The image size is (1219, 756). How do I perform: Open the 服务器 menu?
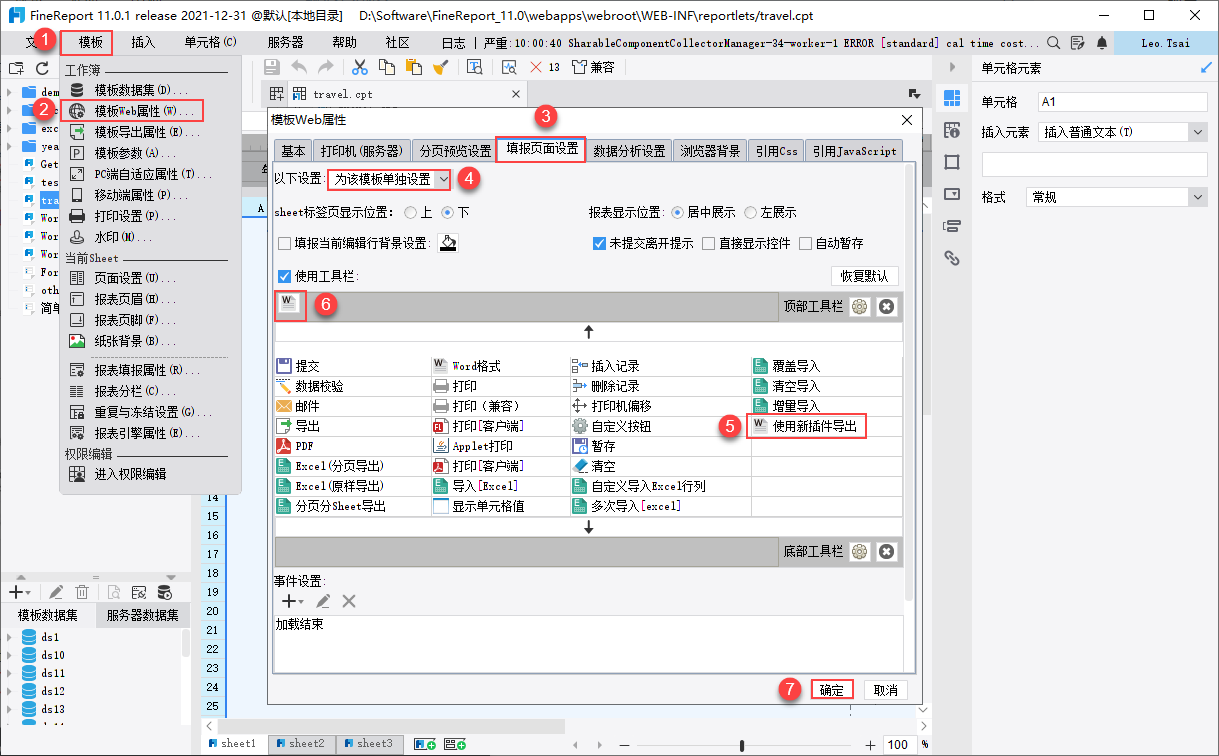point(286,43)
